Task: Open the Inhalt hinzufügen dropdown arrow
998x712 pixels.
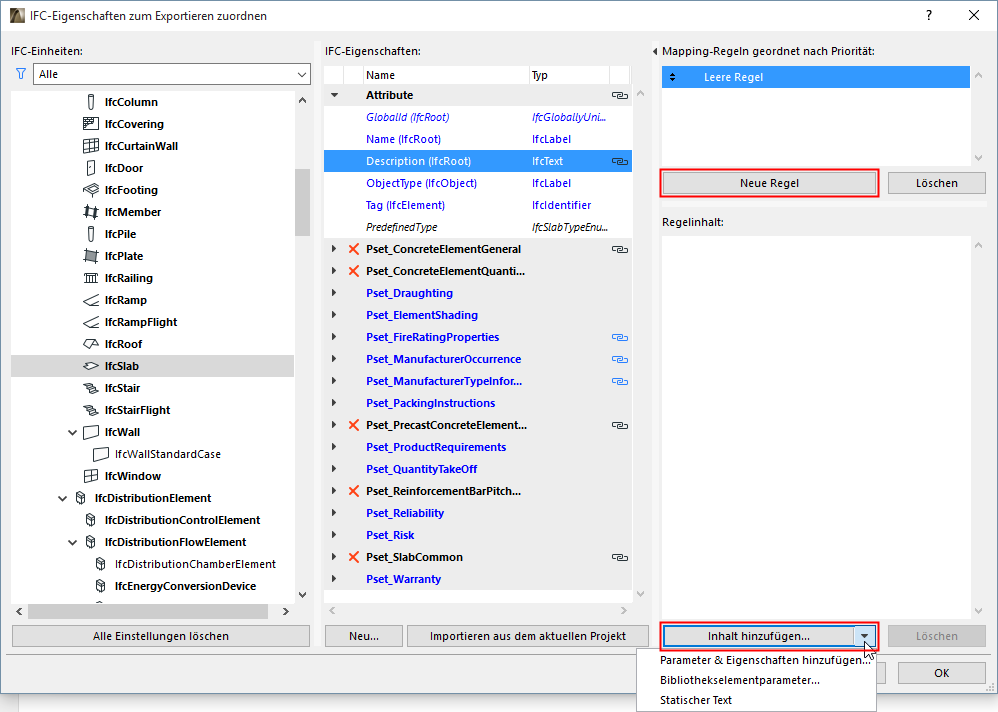Action: [864, 636]
